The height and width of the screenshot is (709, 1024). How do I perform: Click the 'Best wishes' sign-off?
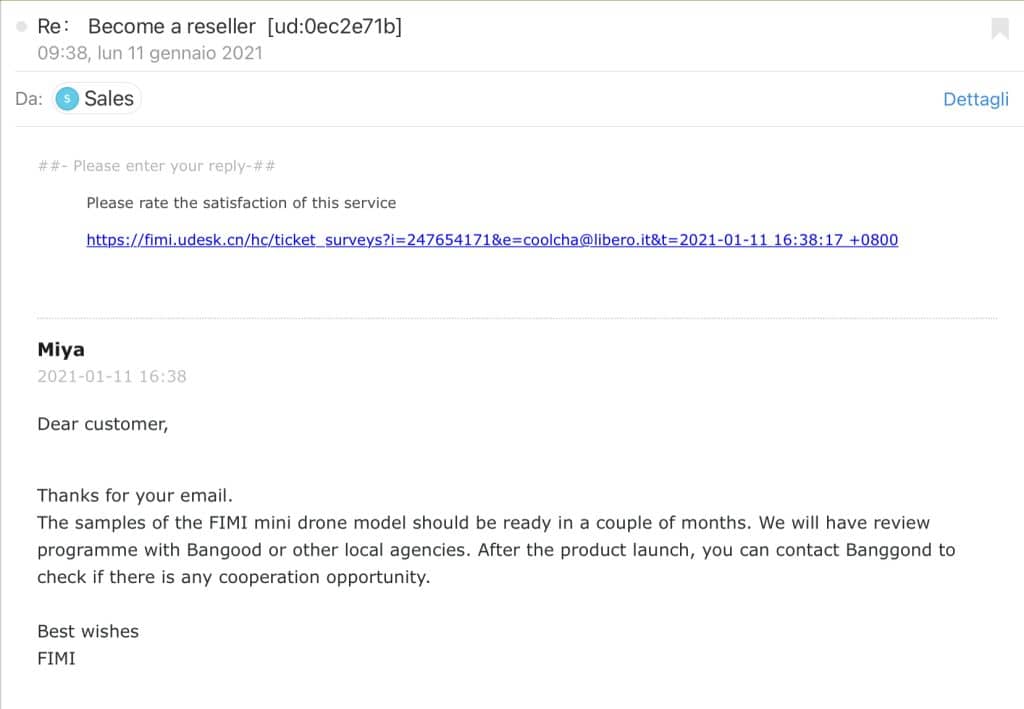point(88,631)
